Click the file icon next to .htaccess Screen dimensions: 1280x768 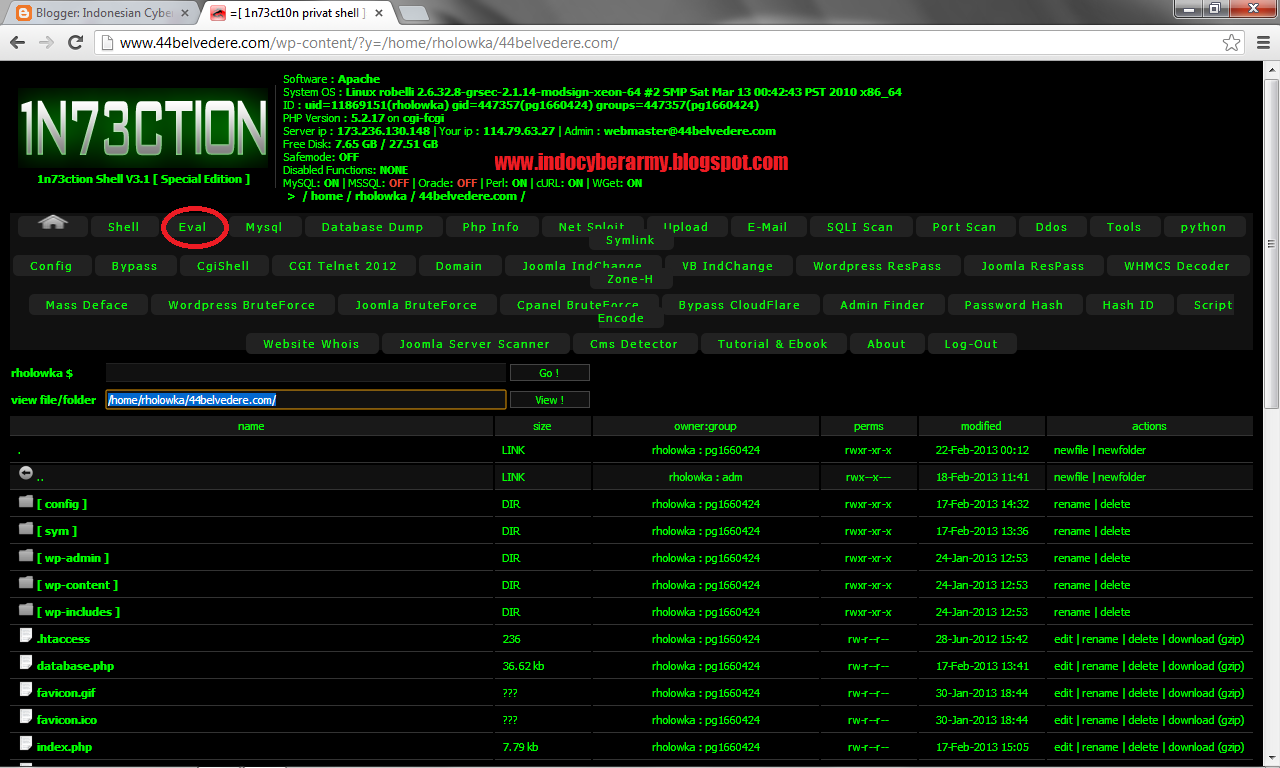point(26,636)
